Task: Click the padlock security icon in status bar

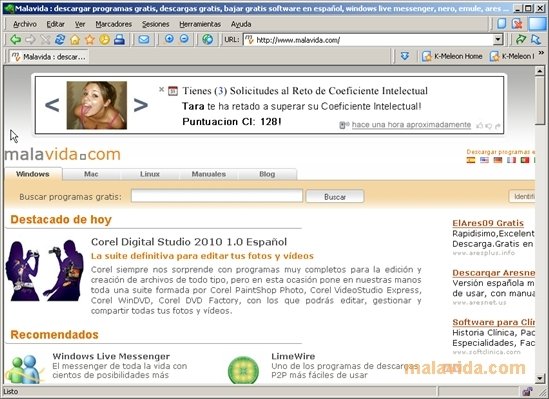Action: click(528, 391)
